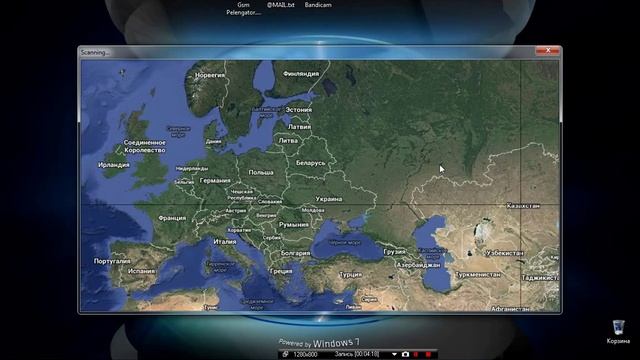640x360 pixels.
Task: Take a screenshot with the Bandicam camera icon
Action: [405, 354]
